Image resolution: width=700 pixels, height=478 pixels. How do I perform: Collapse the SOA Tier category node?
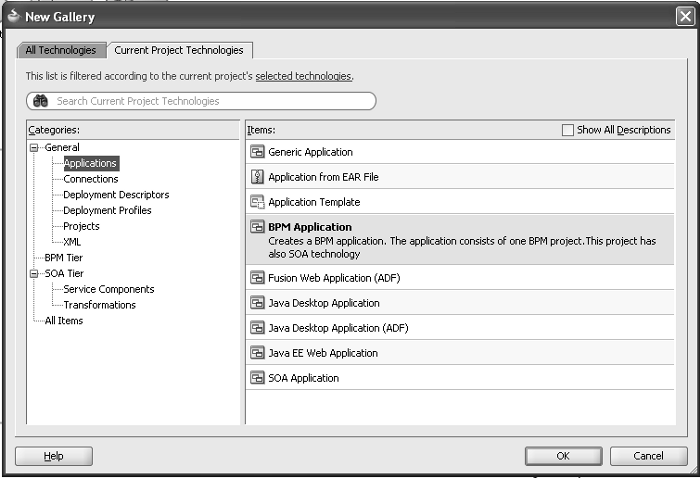[34, 274]
